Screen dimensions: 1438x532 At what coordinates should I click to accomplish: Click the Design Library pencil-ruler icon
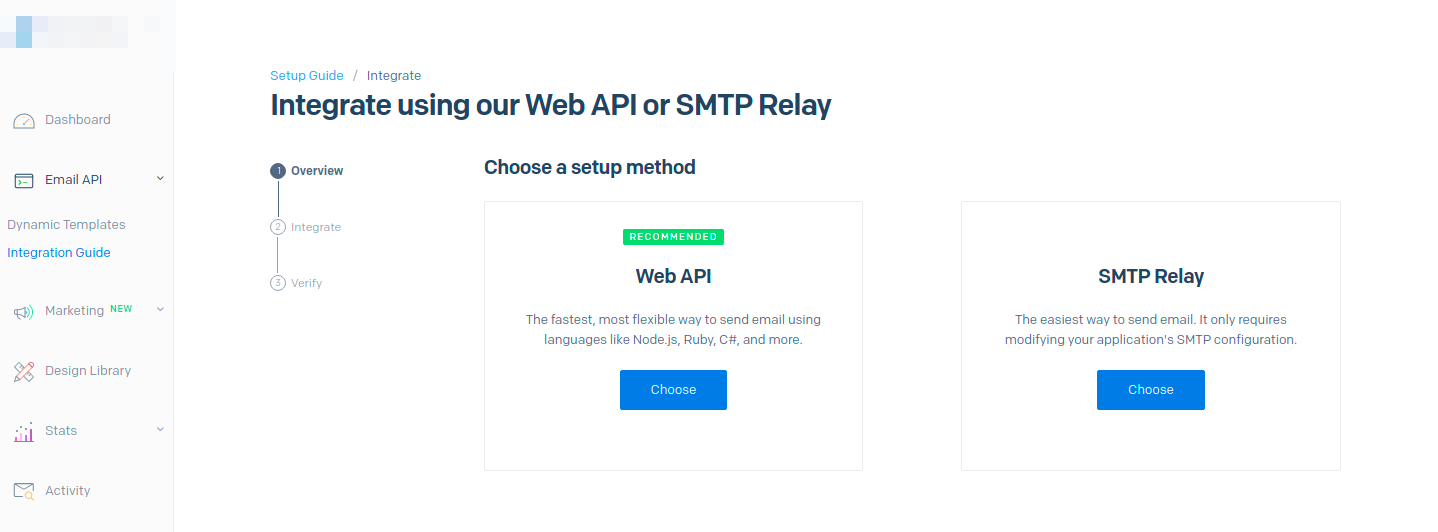tap(24, 372)
